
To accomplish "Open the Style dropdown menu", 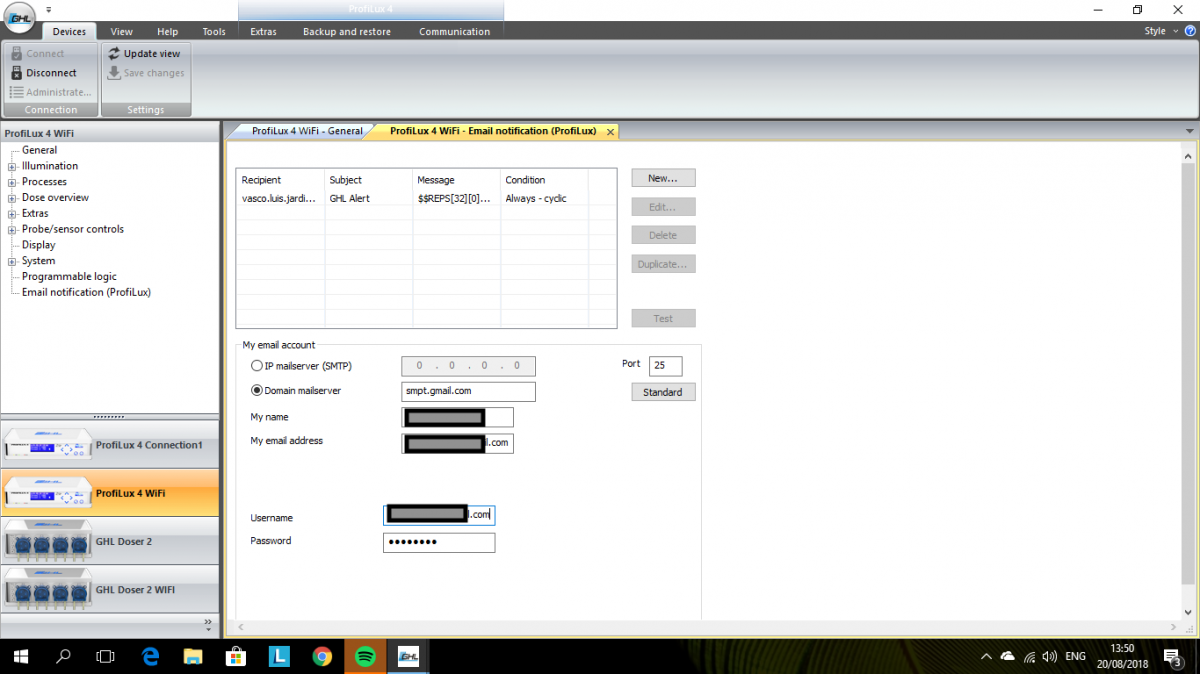I will click(x=1159, y=31).
